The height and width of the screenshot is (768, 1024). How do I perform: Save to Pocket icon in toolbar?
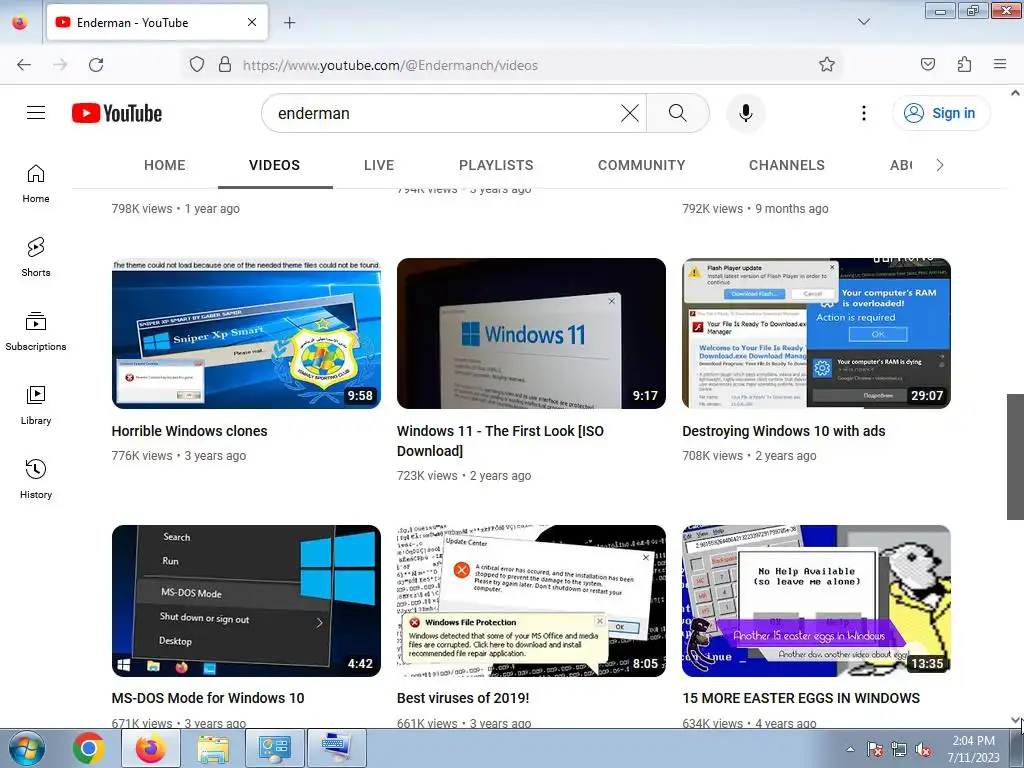pos(927,65)
